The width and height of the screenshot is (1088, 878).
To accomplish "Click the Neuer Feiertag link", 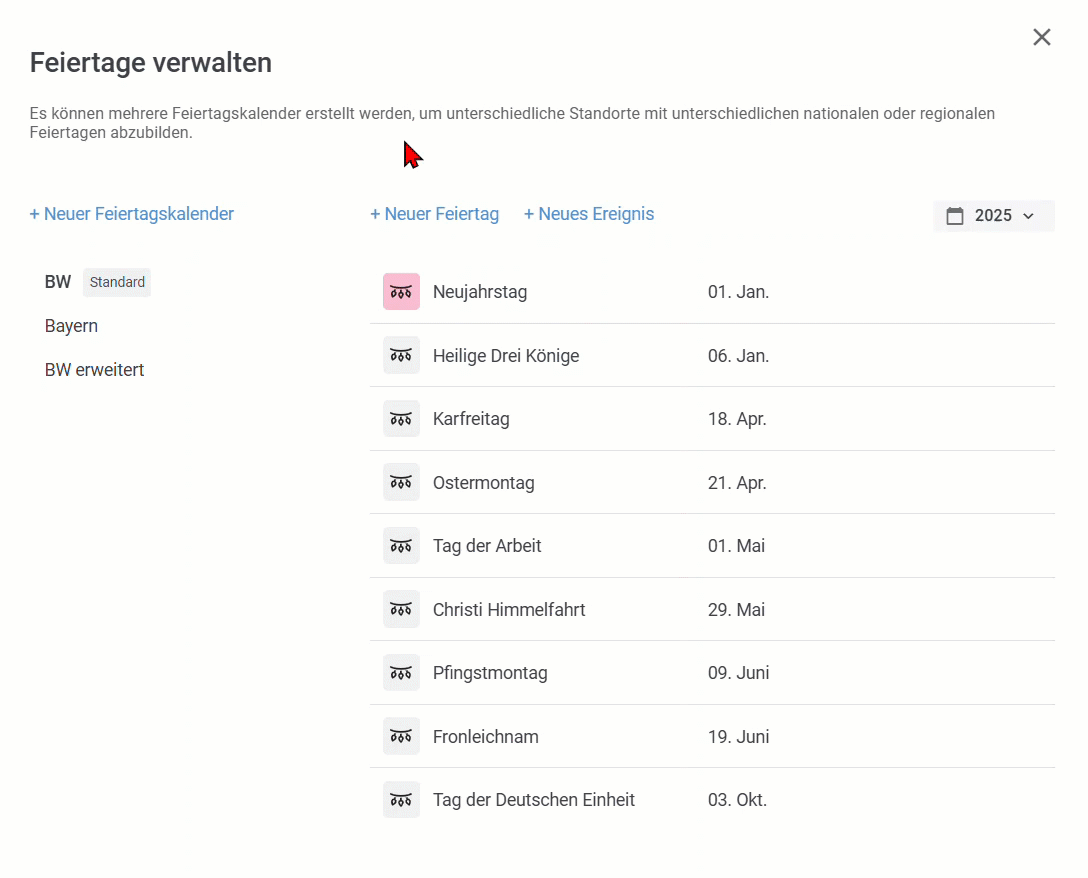I will (x=434, y=214).
